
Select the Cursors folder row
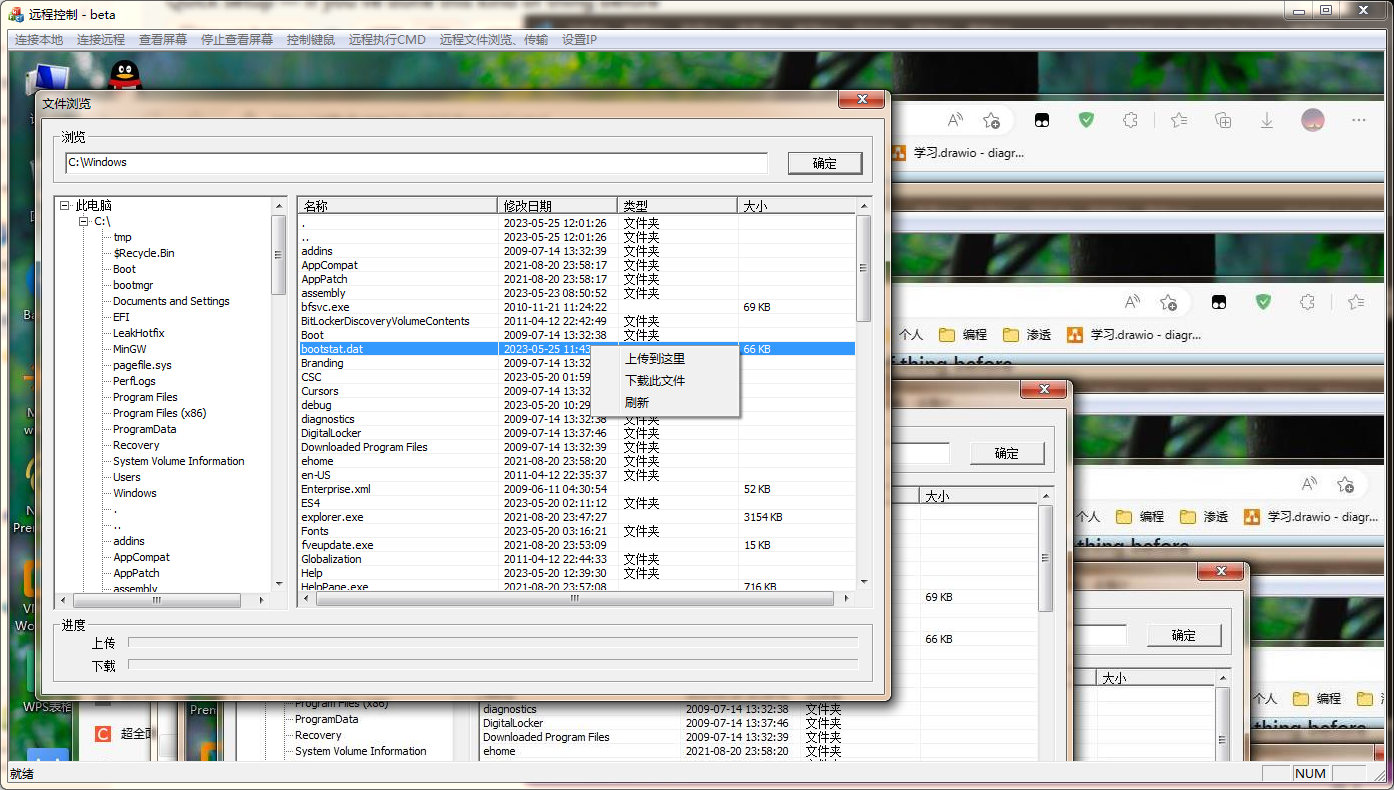320,391
